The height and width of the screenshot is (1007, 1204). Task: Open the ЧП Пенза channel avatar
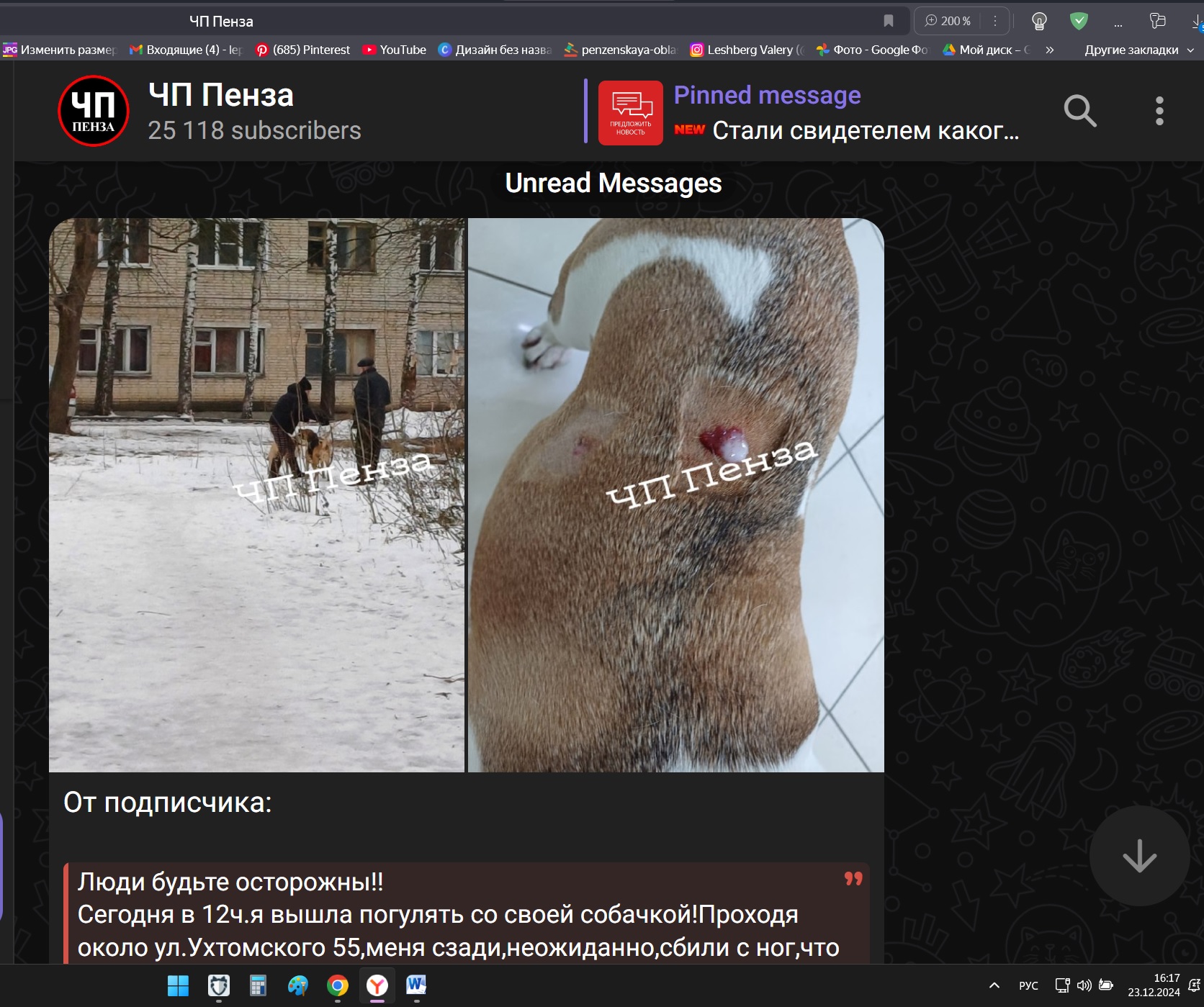(x=94, y=111)
